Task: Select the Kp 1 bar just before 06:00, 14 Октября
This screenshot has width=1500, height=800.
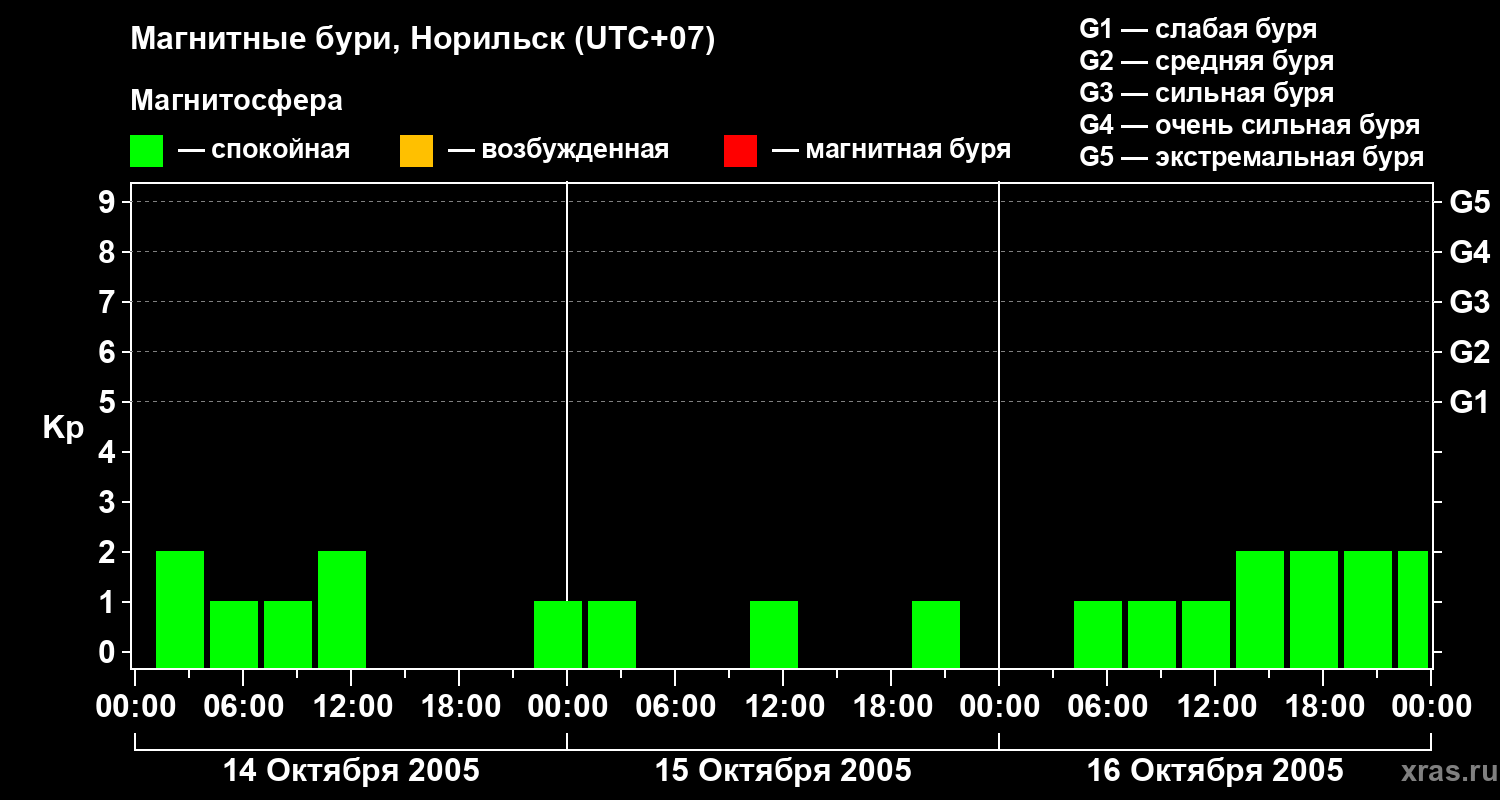Action: pyautogui.click(x=234, y=634)
